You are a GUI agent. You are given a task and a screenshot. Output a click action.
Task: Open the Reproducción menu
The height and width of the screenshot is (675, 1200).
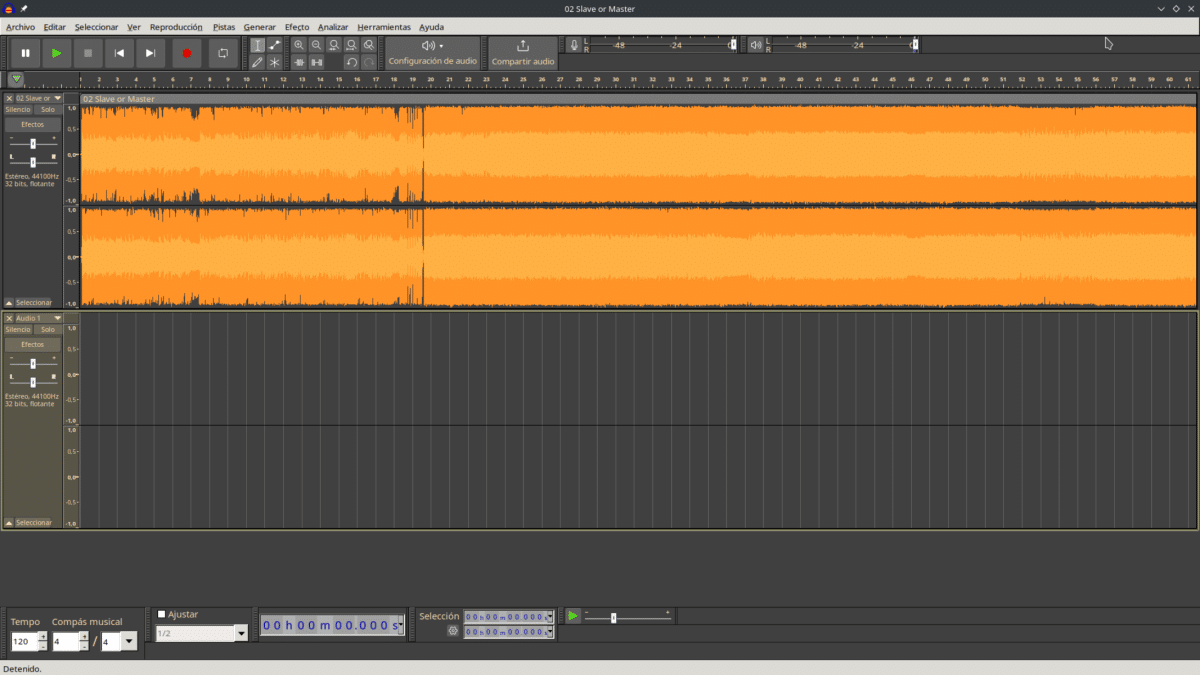(176, 27)
